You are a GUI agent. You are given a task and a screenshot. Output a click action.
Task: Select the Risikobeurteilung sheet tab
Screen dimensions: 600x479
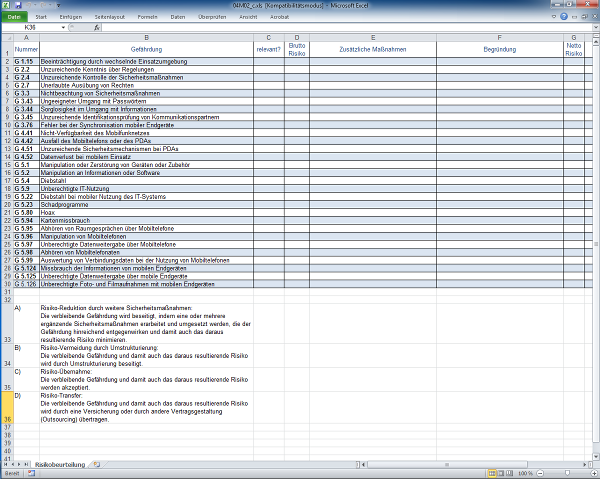point(60,465)
